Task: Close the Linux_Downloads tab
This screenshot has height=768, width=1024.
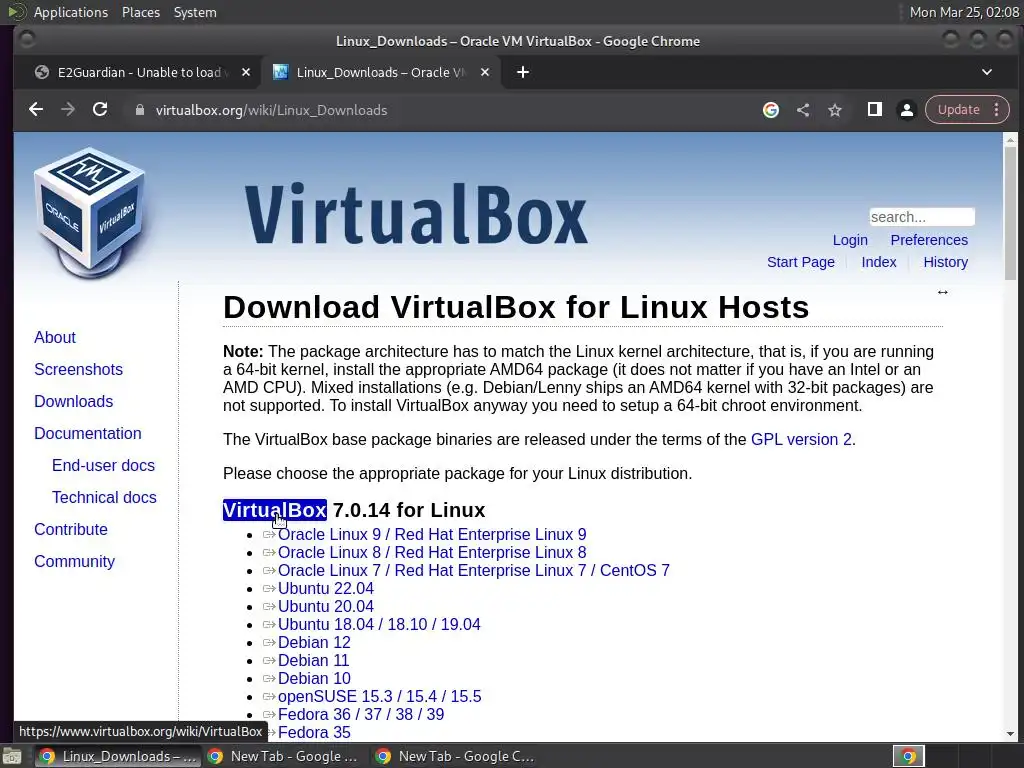Action: click(x=485, y=72)
